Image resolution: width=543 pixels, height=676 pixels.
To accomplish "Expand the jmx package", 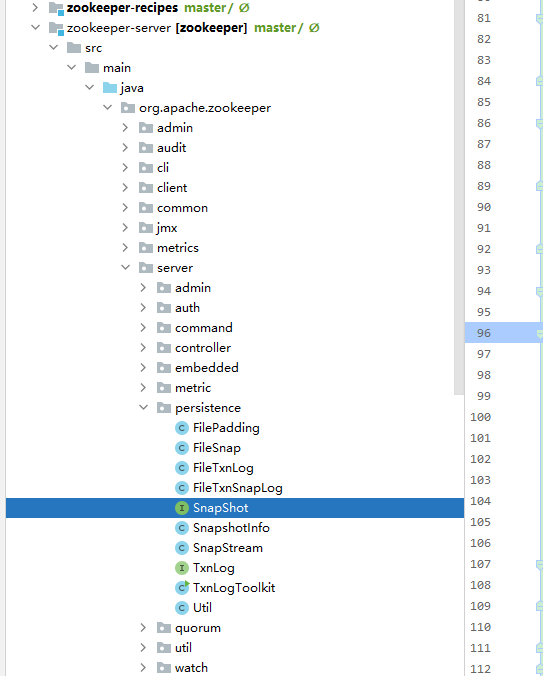I will click(x=125, y=228).
